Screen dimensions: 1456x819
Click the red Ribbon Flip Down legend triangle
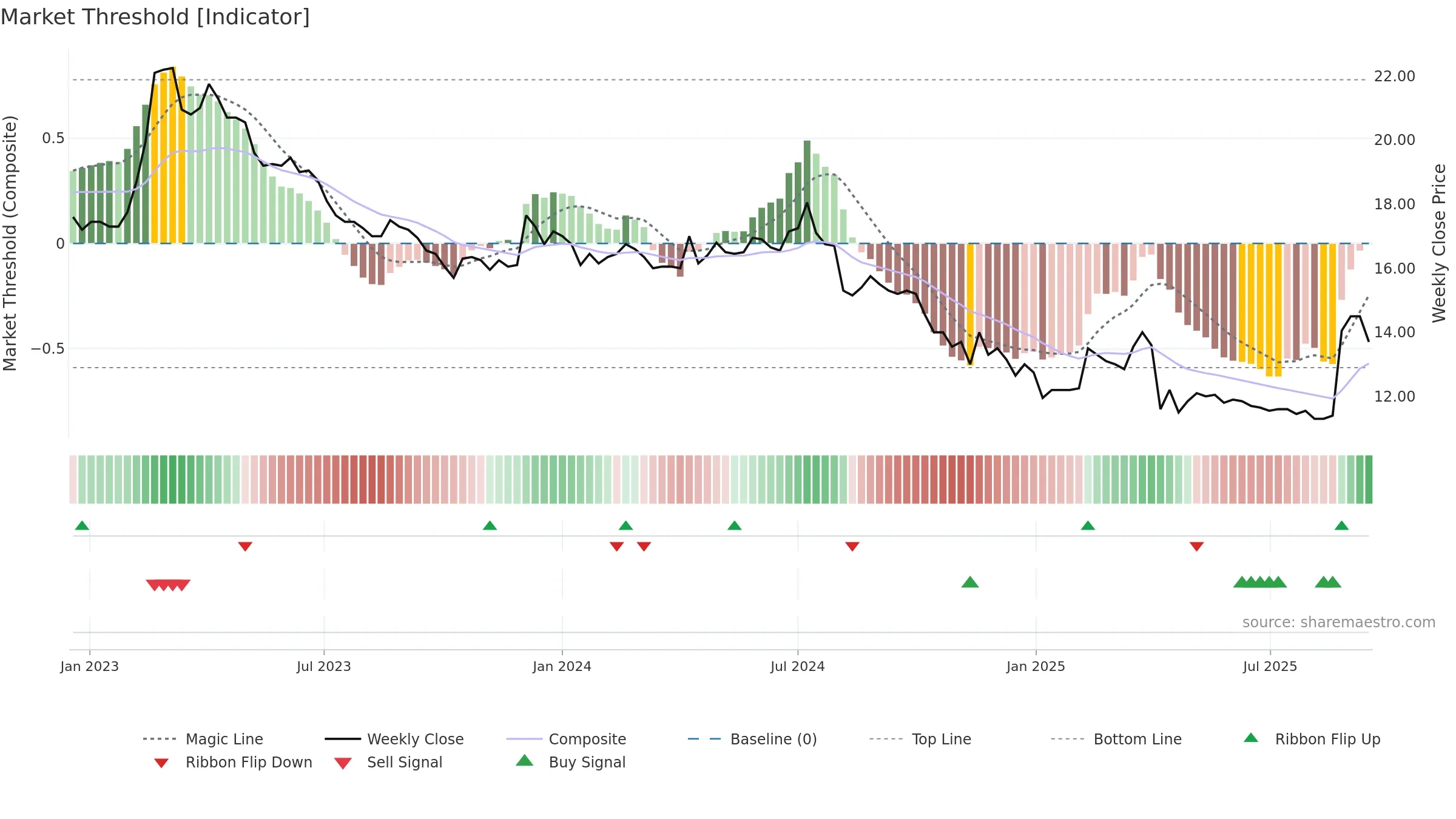click(x=161, y=763)
